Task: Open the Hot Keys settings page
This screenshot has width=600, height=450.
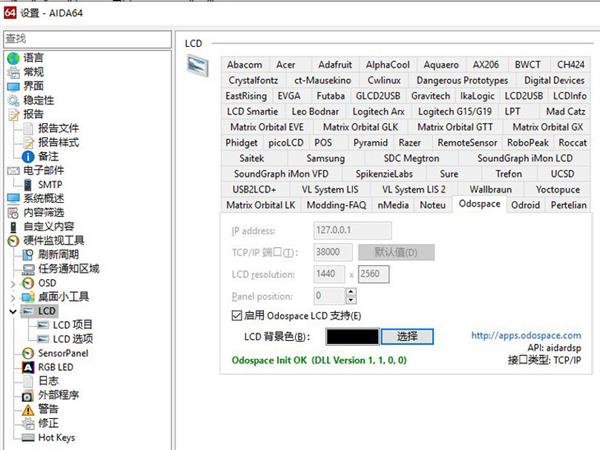Action: (55, 437)
